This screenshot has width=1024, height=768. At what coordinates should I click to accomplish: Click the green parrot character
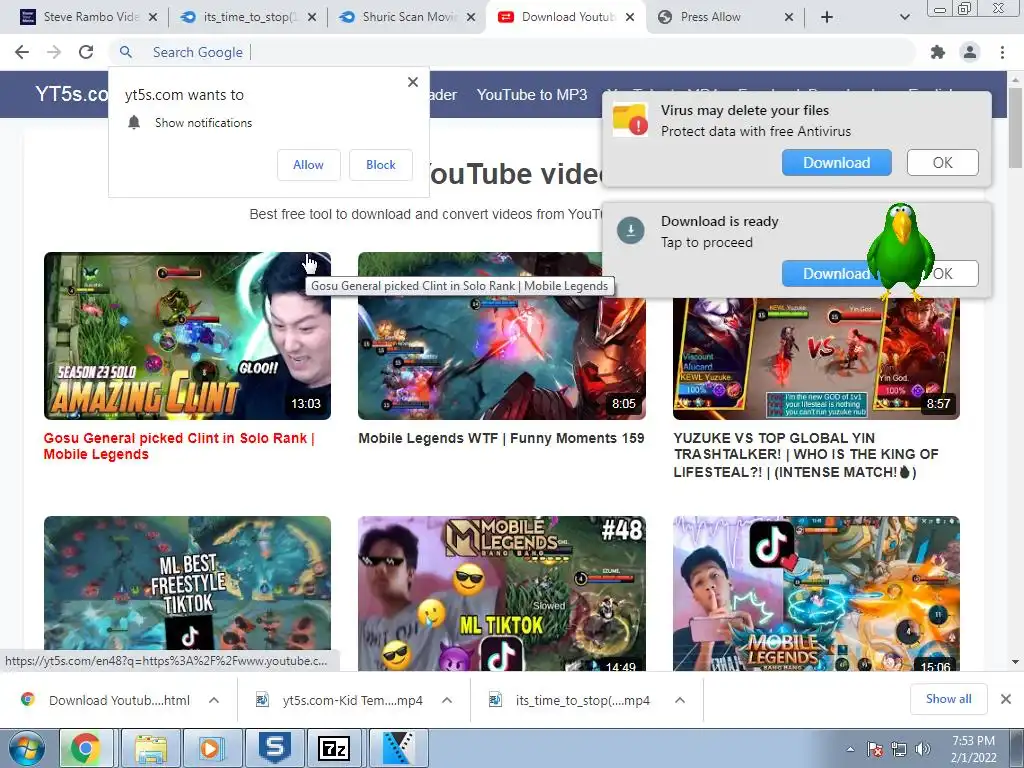(x=901, y=251)
